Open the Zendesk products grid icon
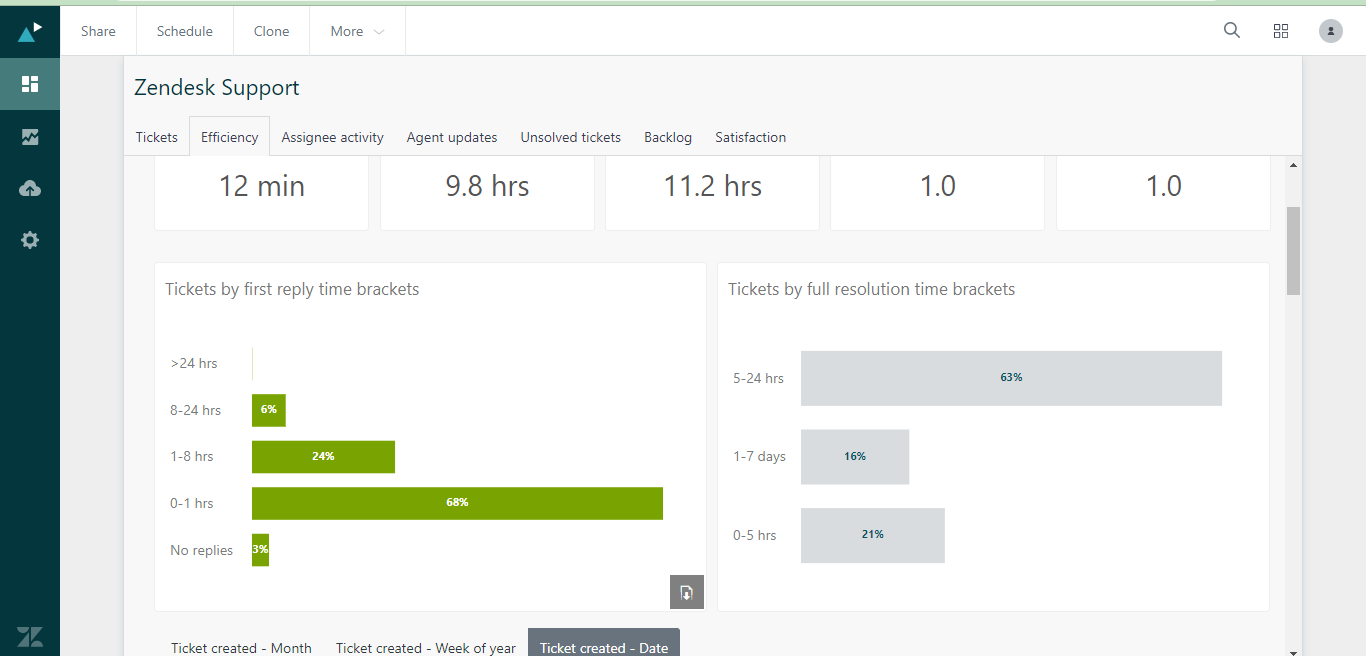 click(1281, 31)
